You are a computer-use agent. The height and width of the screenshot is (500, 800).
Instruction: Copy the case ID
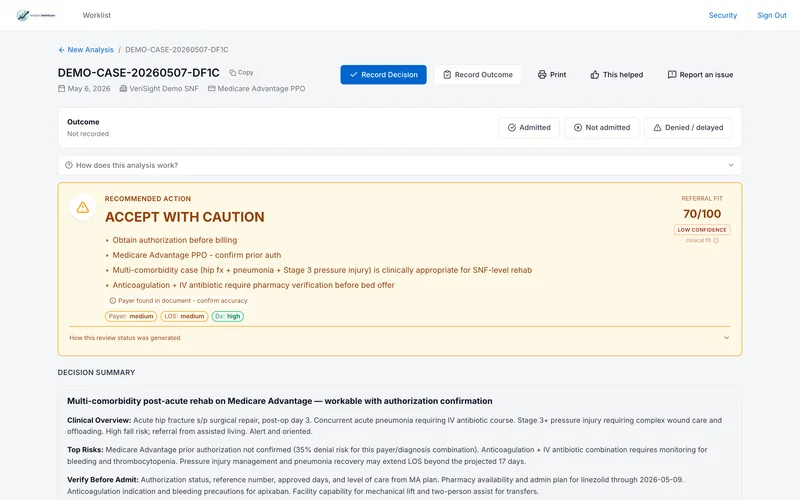(x=241, y=72)
